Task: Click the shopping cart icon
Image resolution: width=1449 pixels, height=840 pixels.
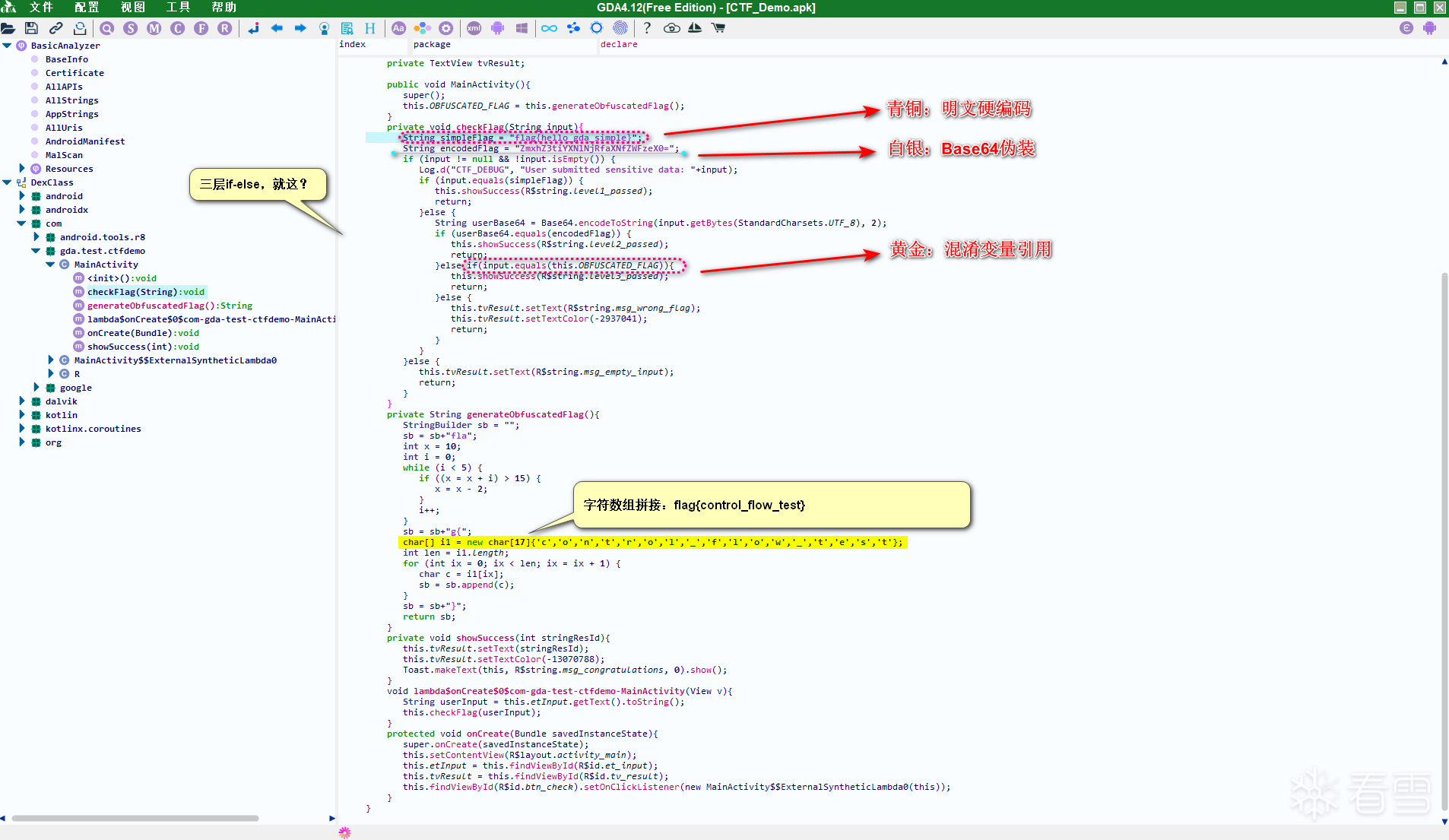Action: pos(718,28)
